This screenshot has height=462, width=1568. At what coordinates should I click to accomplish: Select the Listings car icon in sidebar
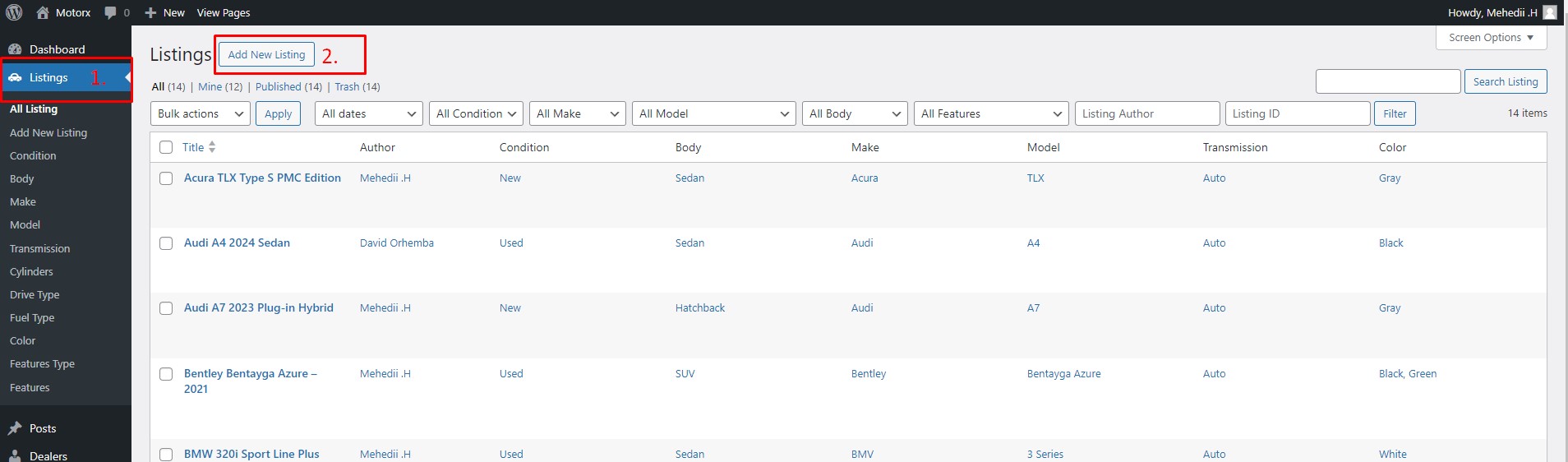tap(15, 77)
